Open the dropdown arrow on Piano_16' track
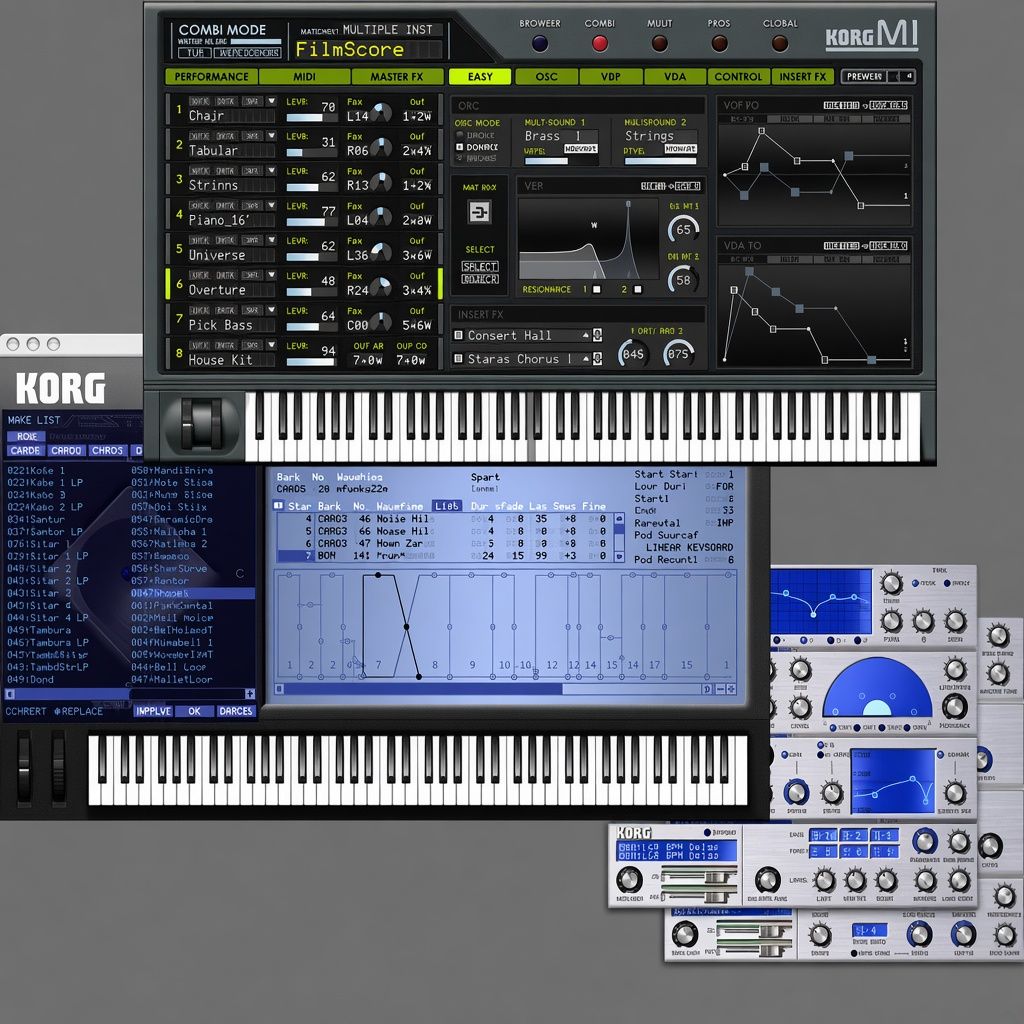This screenshot has height=1024, width=1024. click(271, 206)
